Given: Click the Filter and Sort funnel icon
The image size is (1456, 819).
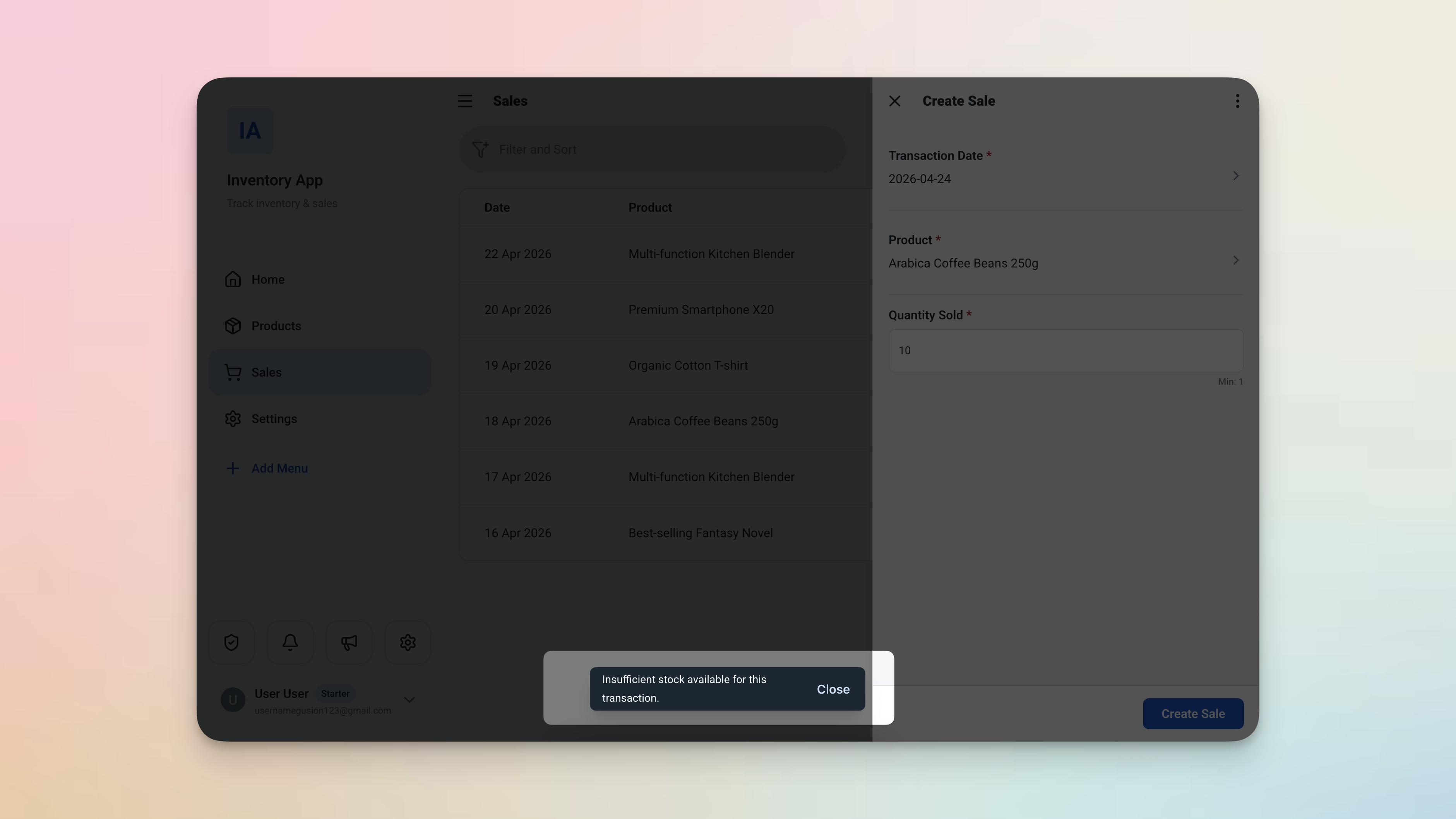Looking at the screenshot, I should pyautogui.click(x=480, y=149).
